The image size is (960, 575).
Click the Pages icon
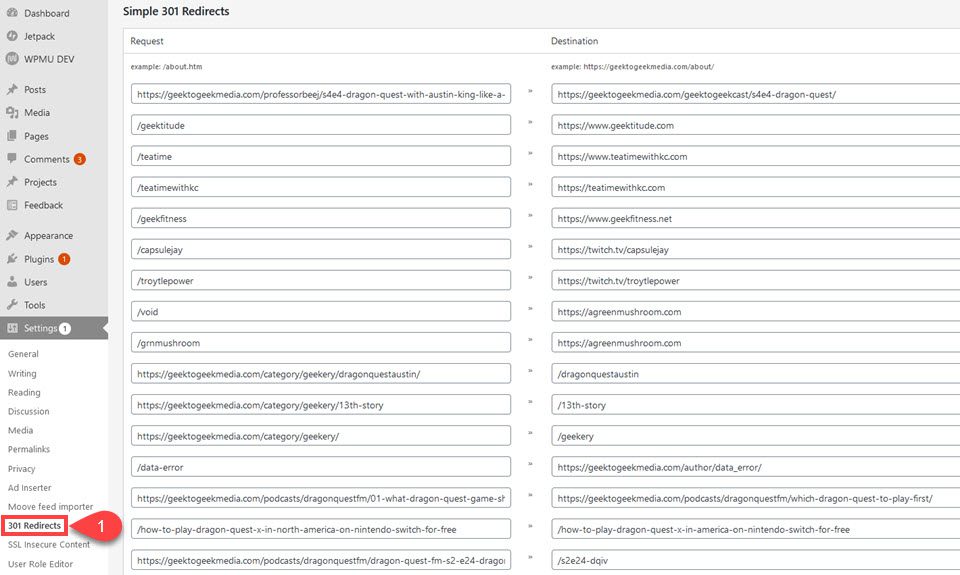pos(12,136)
